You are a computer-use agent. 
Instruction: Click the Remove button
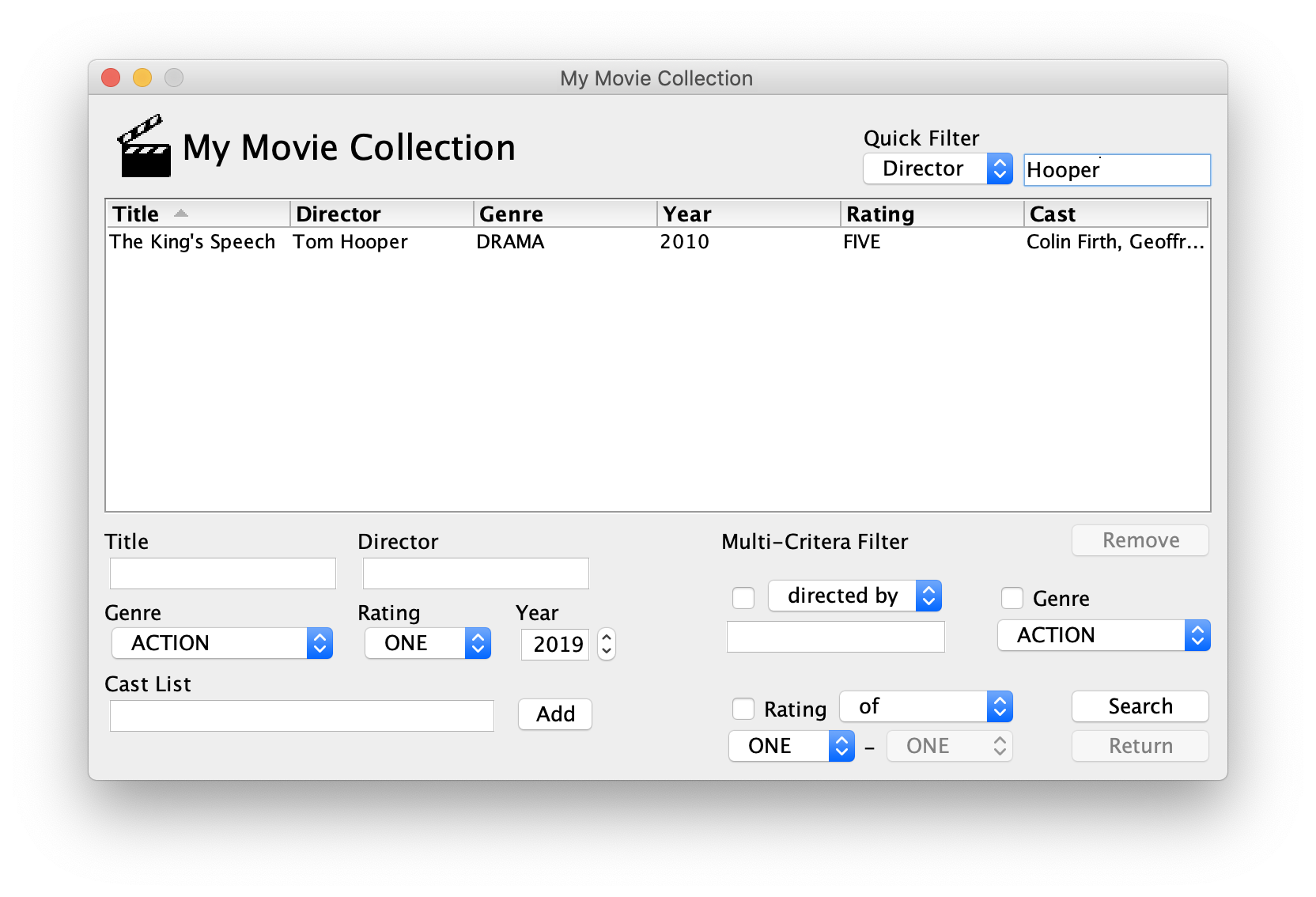(1140, 540)
